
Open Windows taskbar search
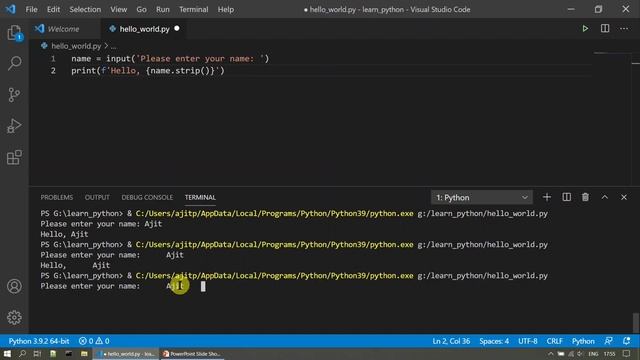point(22,354)
